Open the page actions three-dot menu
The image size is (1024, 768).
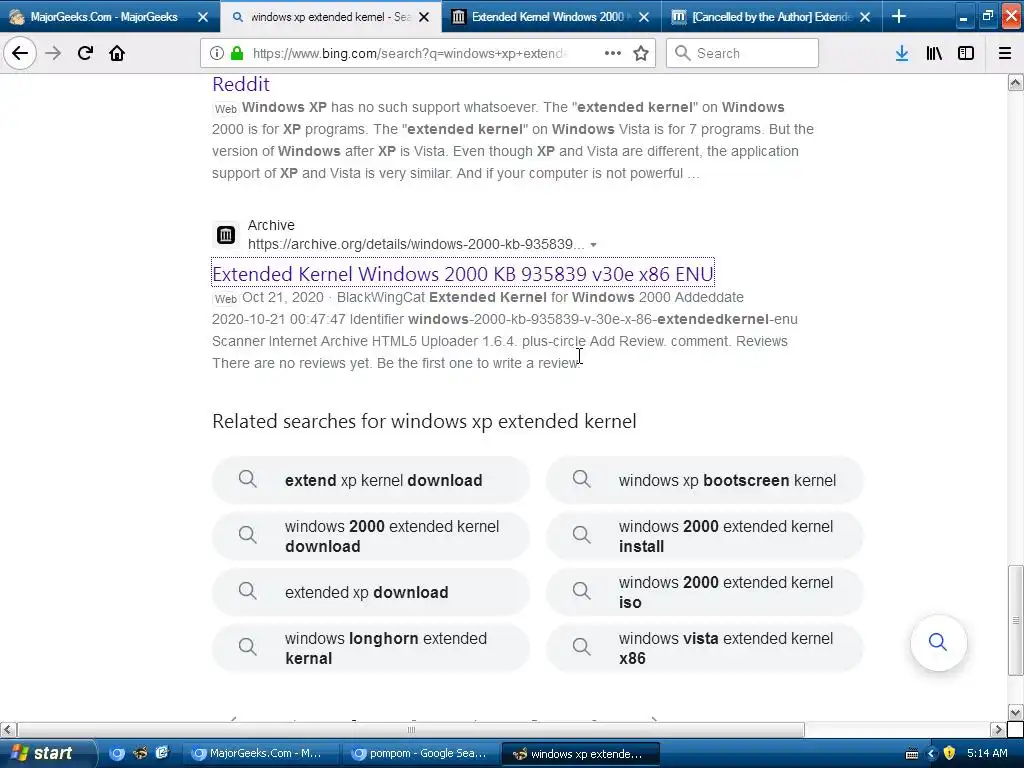[613, 53]
